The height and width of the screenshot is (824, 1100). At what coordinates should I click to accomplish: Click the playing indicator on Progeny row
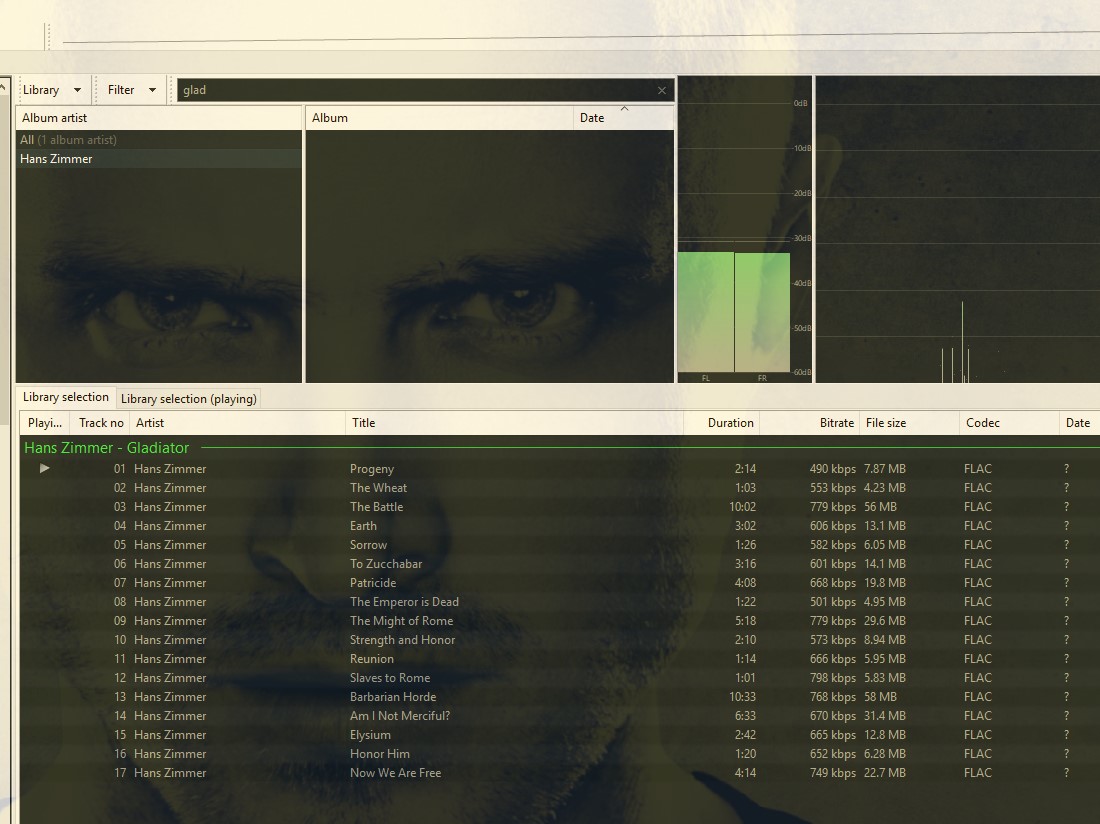point(44,468)
